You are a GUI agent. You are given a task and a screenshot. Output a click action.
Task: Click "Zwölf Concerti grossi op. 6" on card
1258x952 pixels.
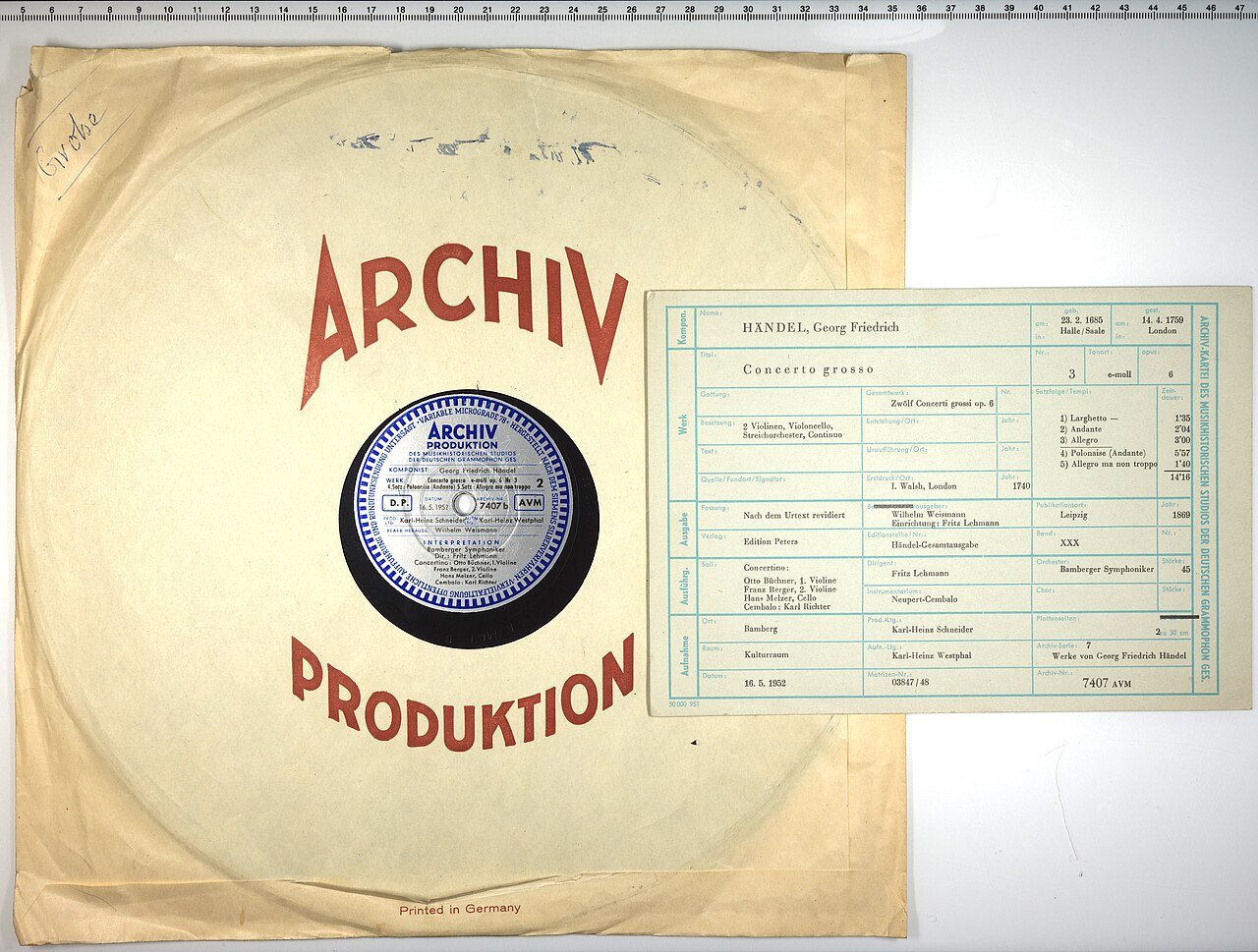point(942,404)
